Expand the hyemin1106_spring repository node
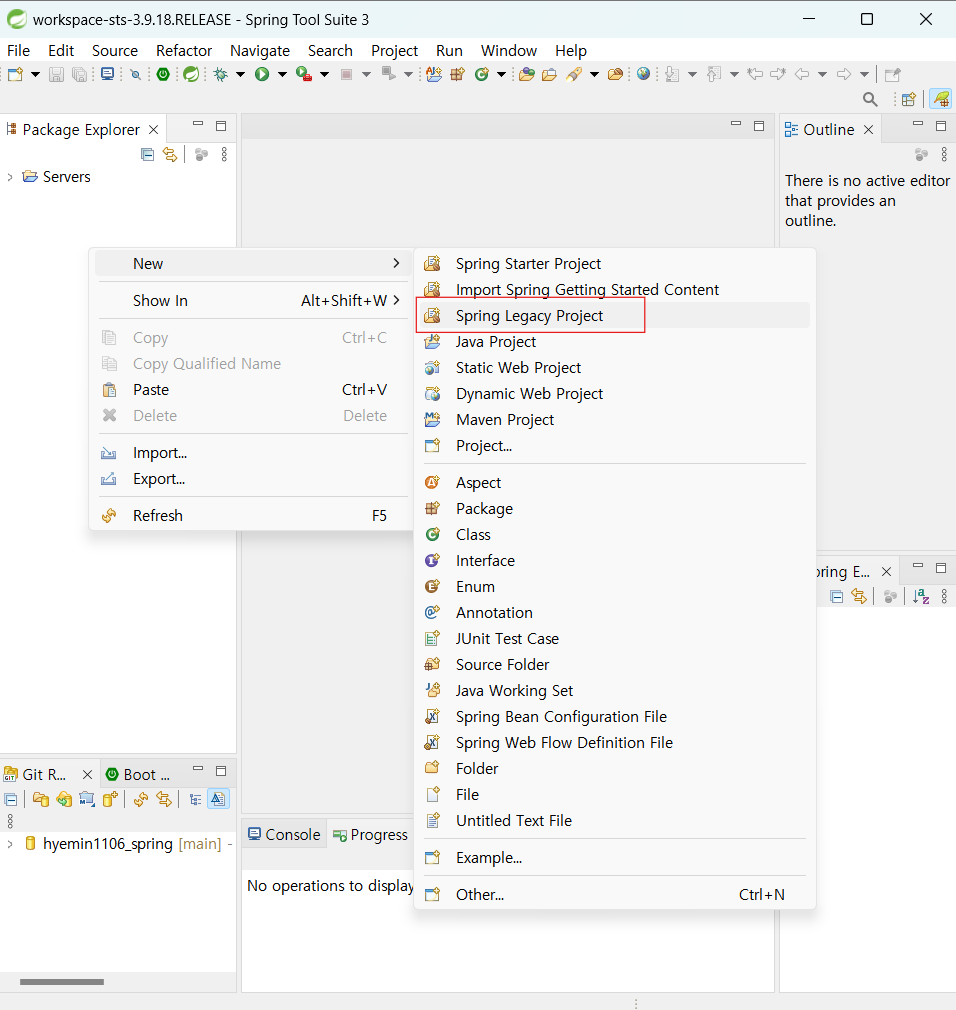This screenshot has width=956, height=1010. [x=10, y=844]
